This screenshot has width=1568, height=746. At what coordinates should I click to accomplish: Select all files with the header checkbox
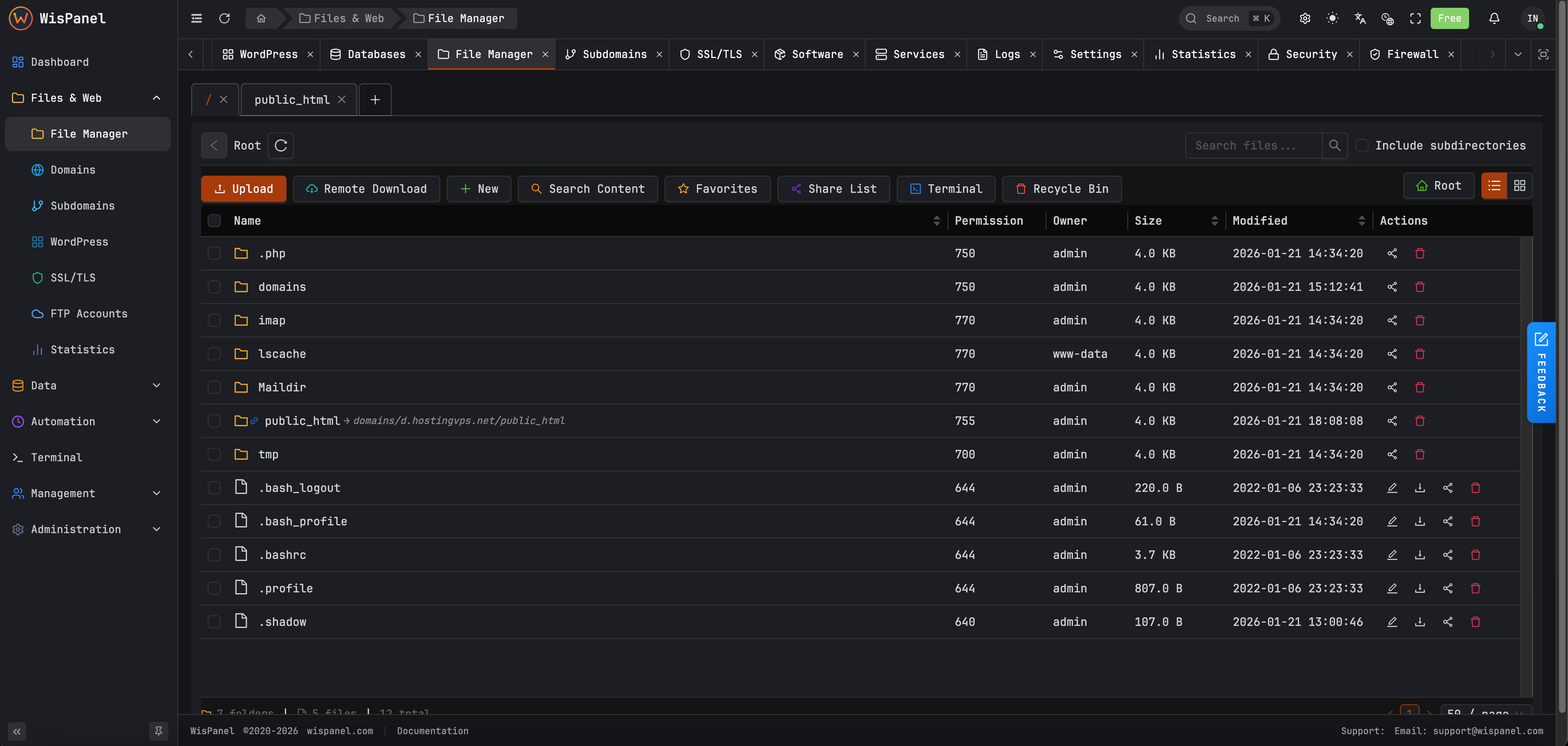[x=214, y=220]
